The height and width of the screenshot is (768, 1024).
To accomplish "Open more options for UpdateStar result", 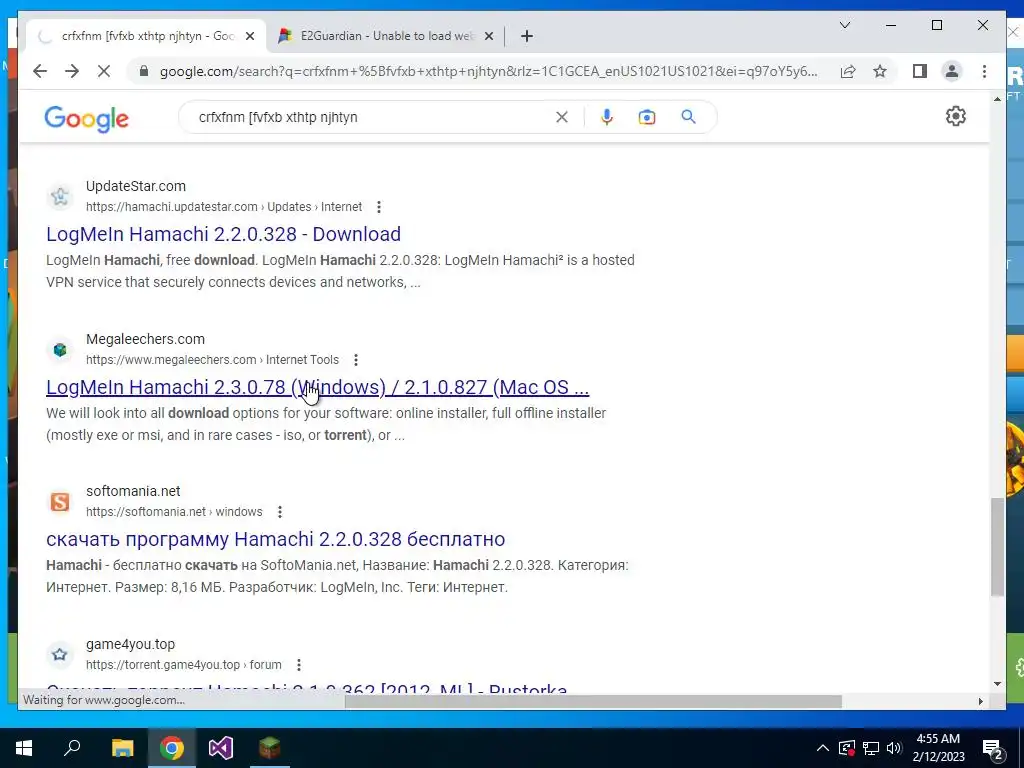I will pyautogui.click(x=379, y=207).
